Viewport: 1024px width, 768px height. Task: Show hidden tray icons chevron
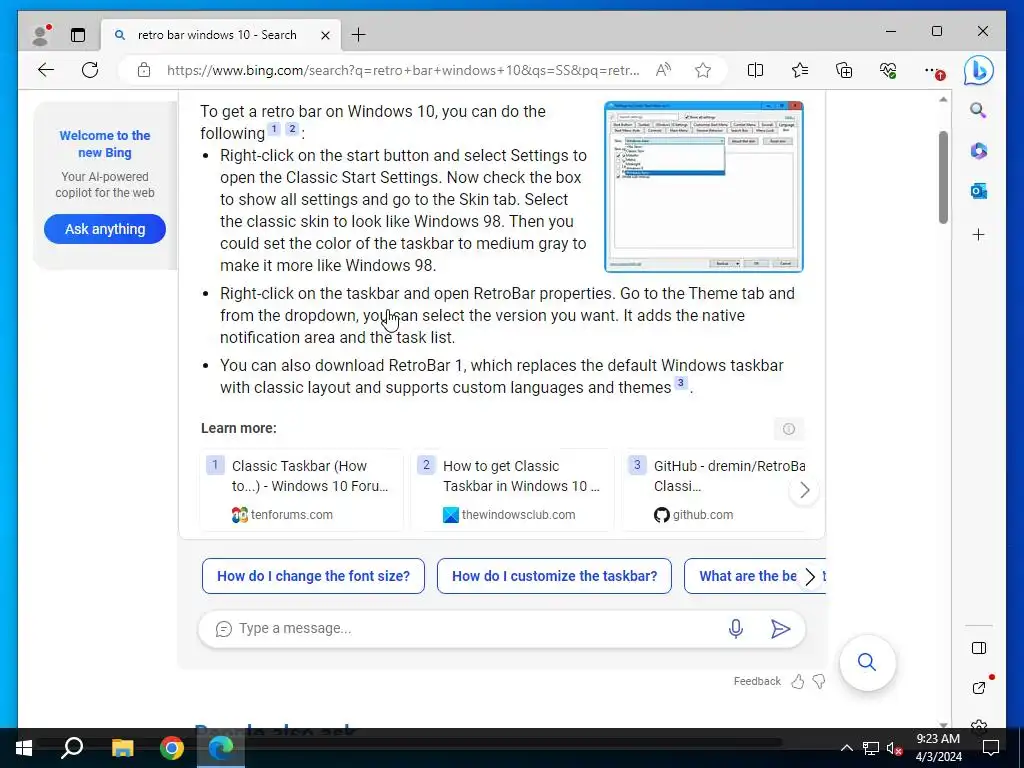coord(846,748)
